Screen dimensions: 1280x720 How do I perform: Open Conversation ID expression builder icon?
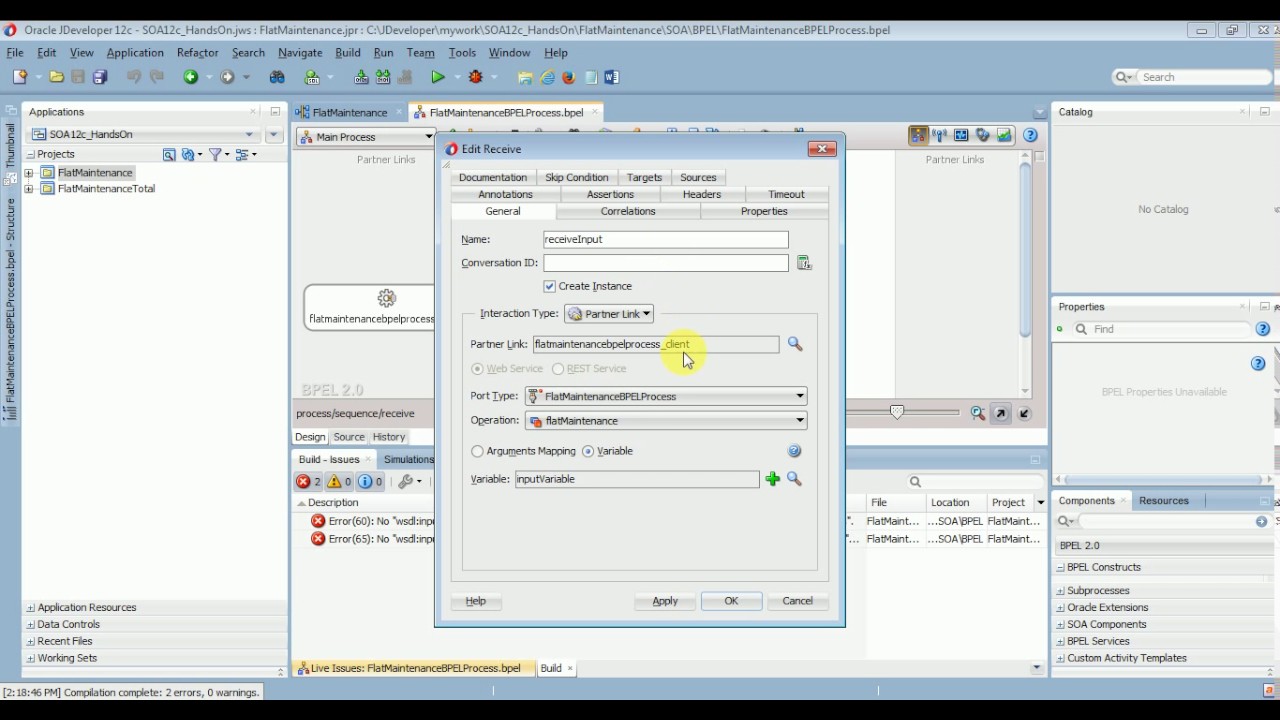pos(804,263)
